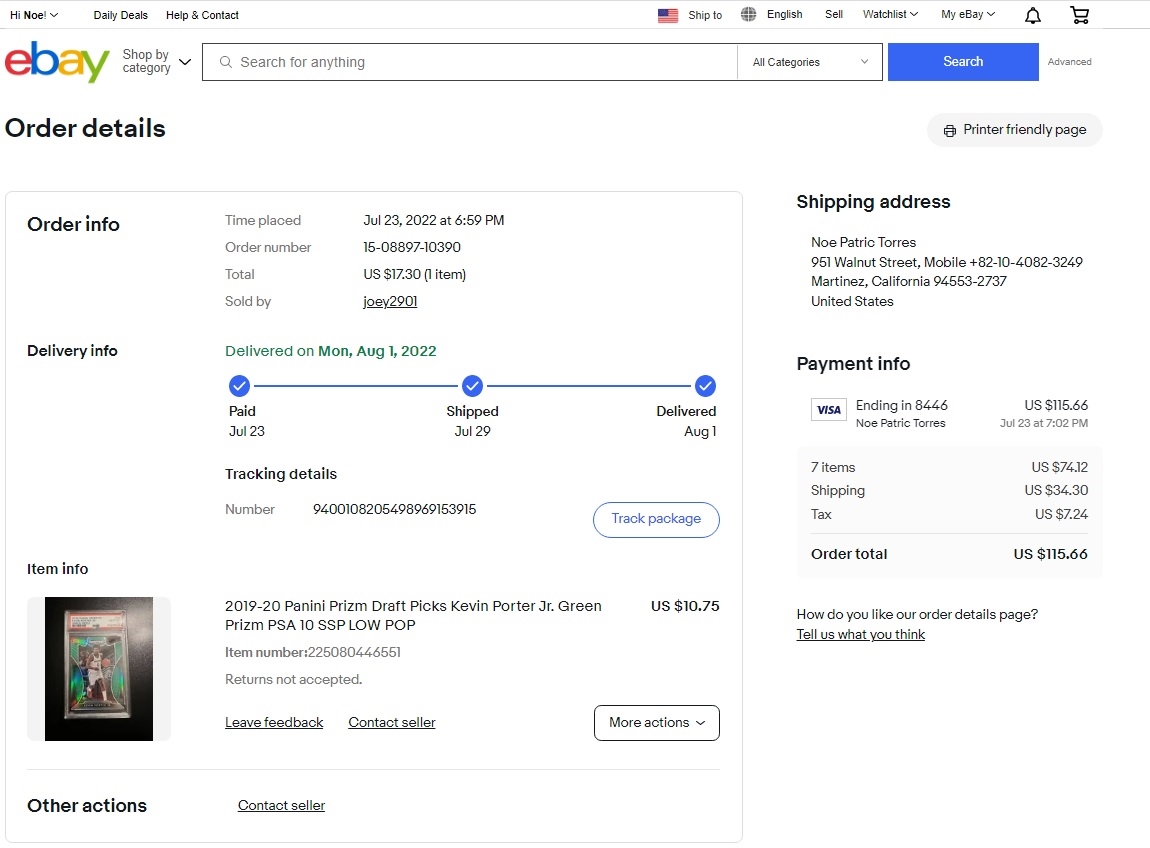Open the More actions dropdown
The width and height of the screenshot is (1150, 848).
656,723
